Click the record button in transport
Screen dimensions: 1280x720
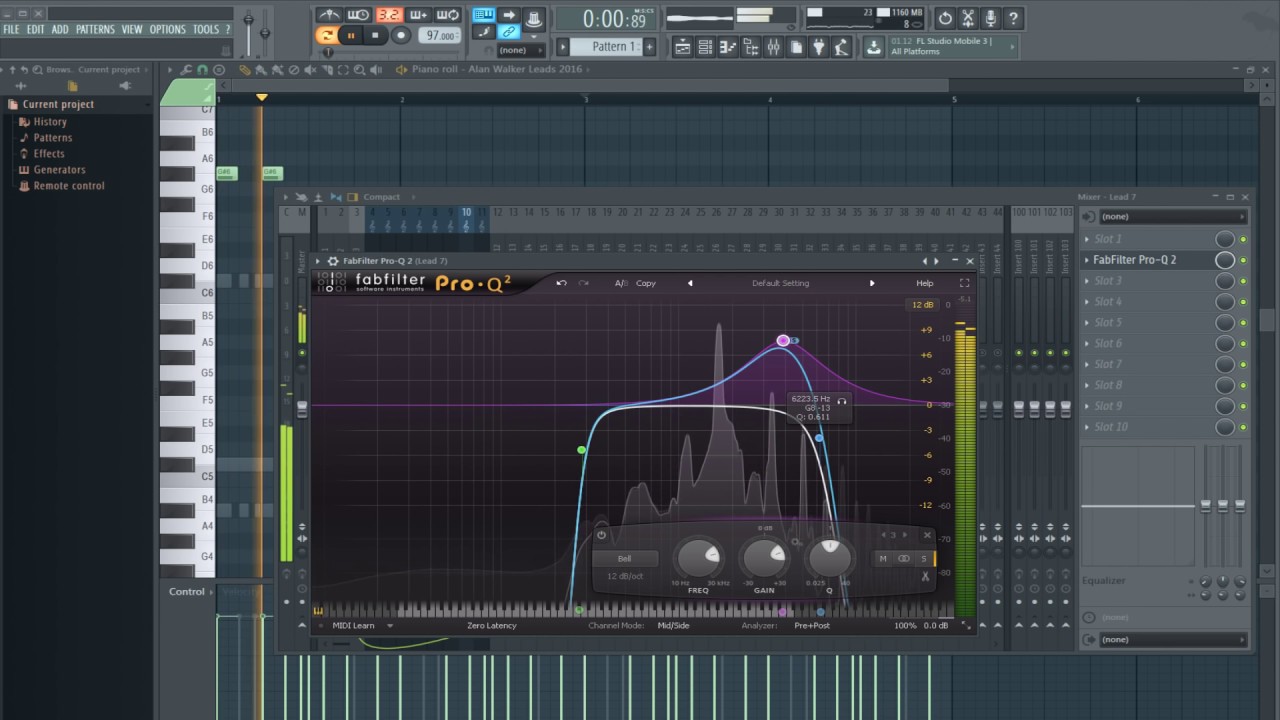[x=401, y=35]
